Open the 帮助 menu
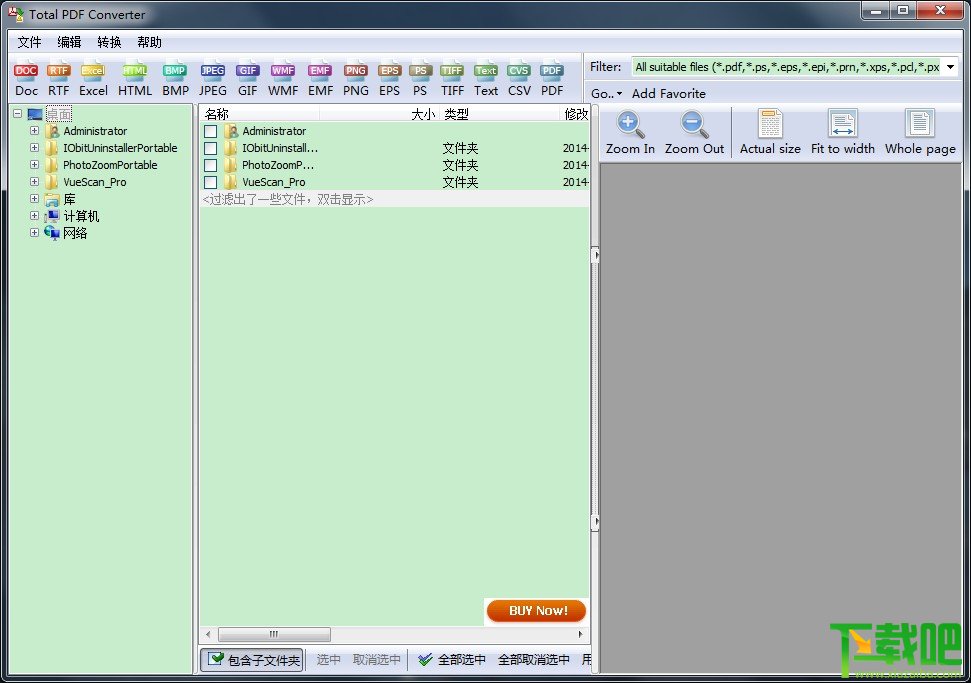 click(149, 42)
